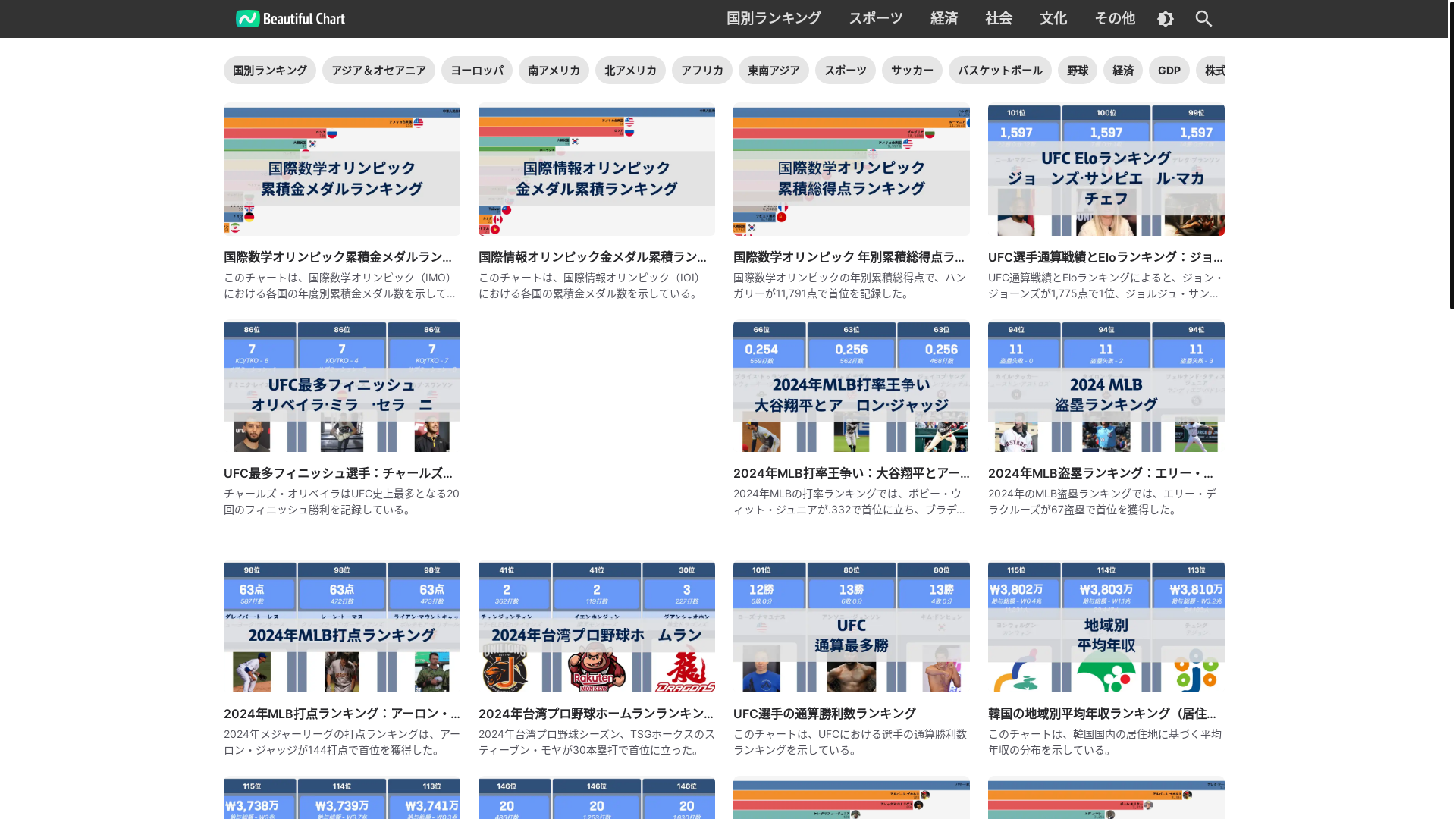
Task: Select the GDP category chip
Action: (1169, 71)
